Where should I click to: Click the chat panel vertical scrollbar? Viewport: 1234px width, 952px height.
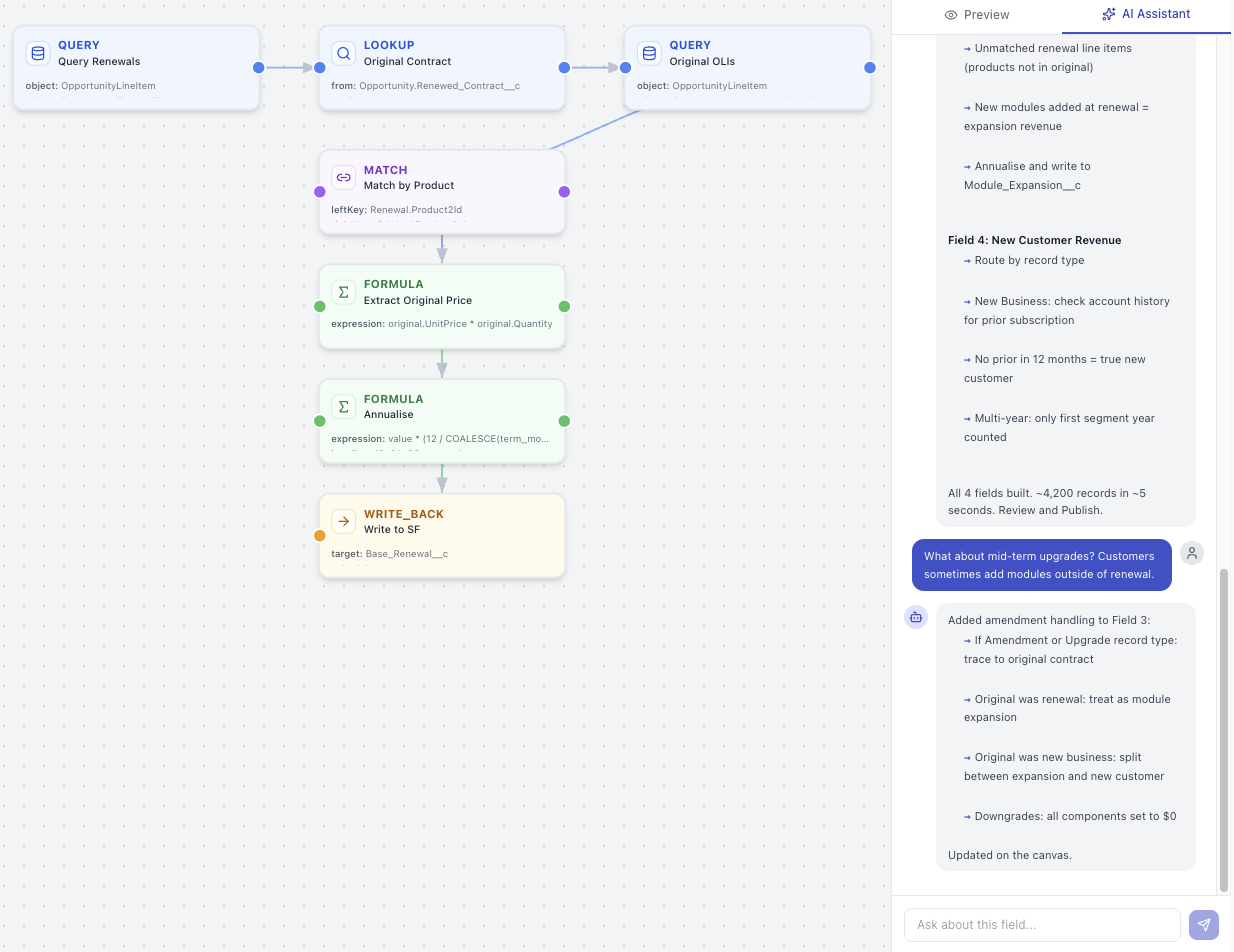click(1224, 730)
